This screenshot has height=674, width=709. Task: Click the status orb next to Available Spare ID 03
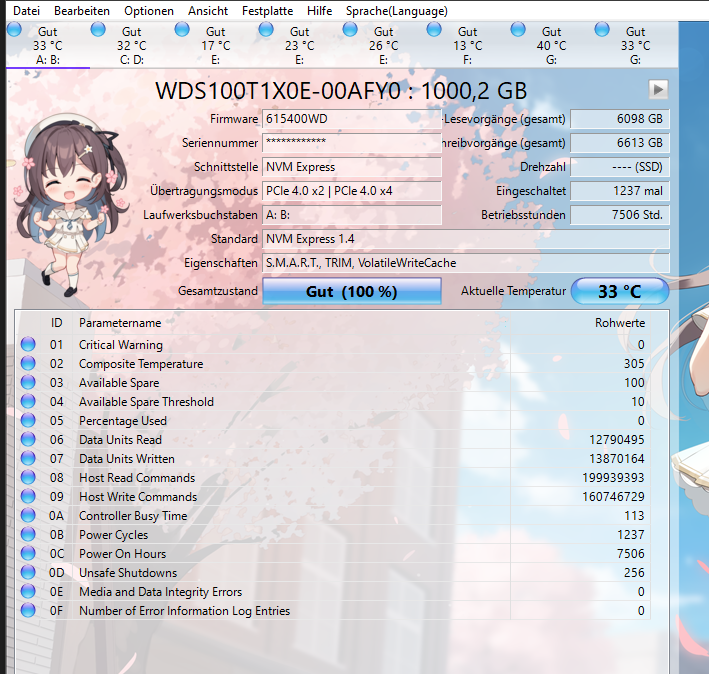pos(28,382)
